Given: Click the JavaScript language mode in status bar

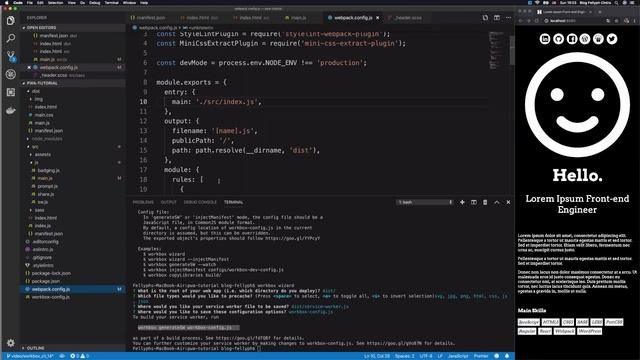Looking at the screenshot, I should tap(458, 356).
